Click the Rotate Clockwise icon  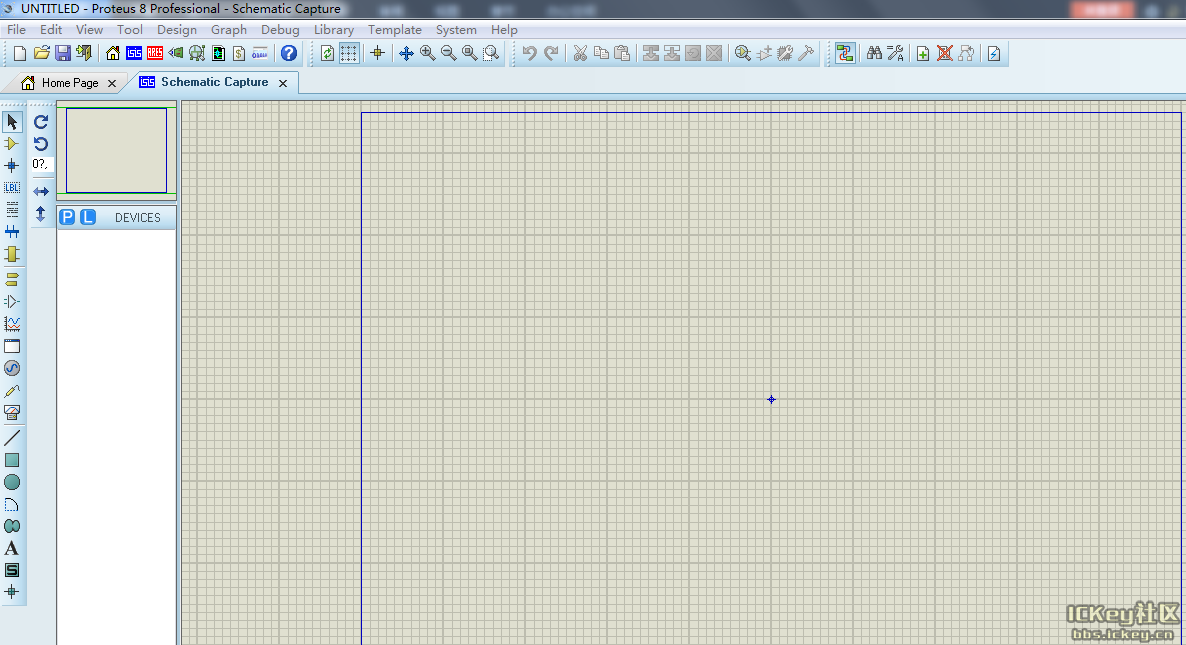(x=41, y=122)
